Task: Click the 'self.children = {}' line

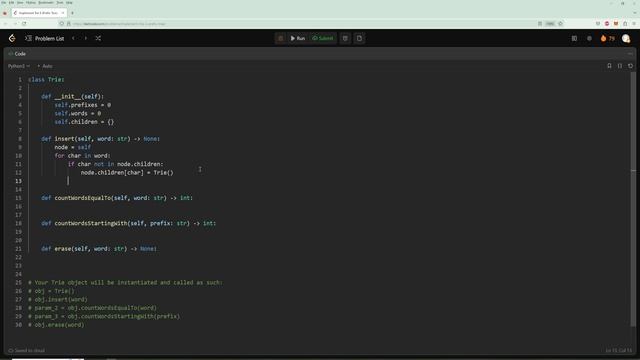Action: point(84,122)
